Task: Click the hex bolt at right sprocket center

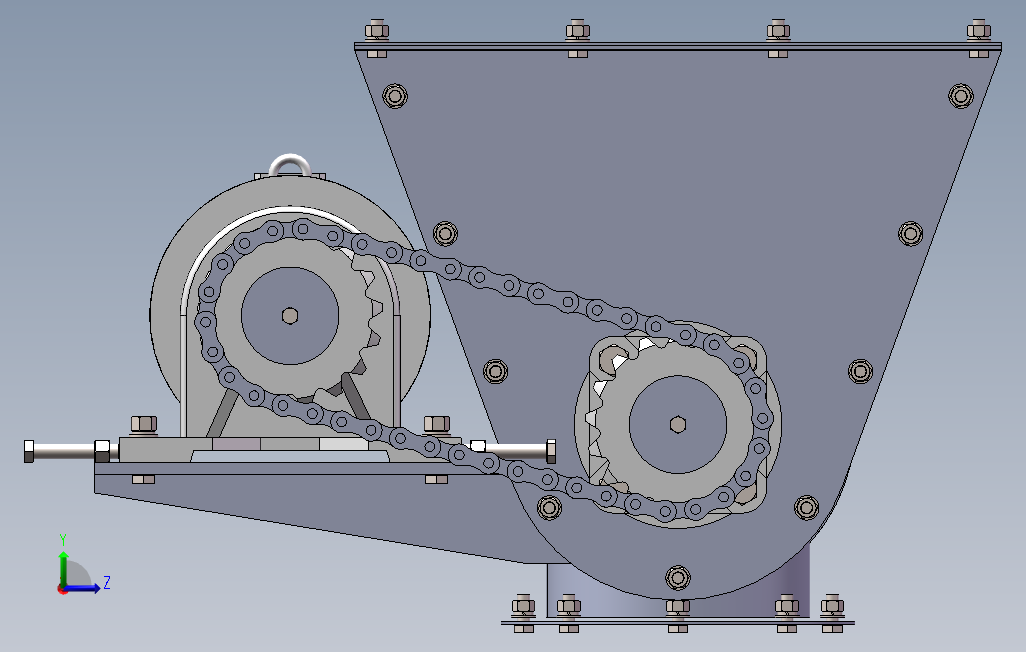Action: pyautogui.click(x=678, y=425)
